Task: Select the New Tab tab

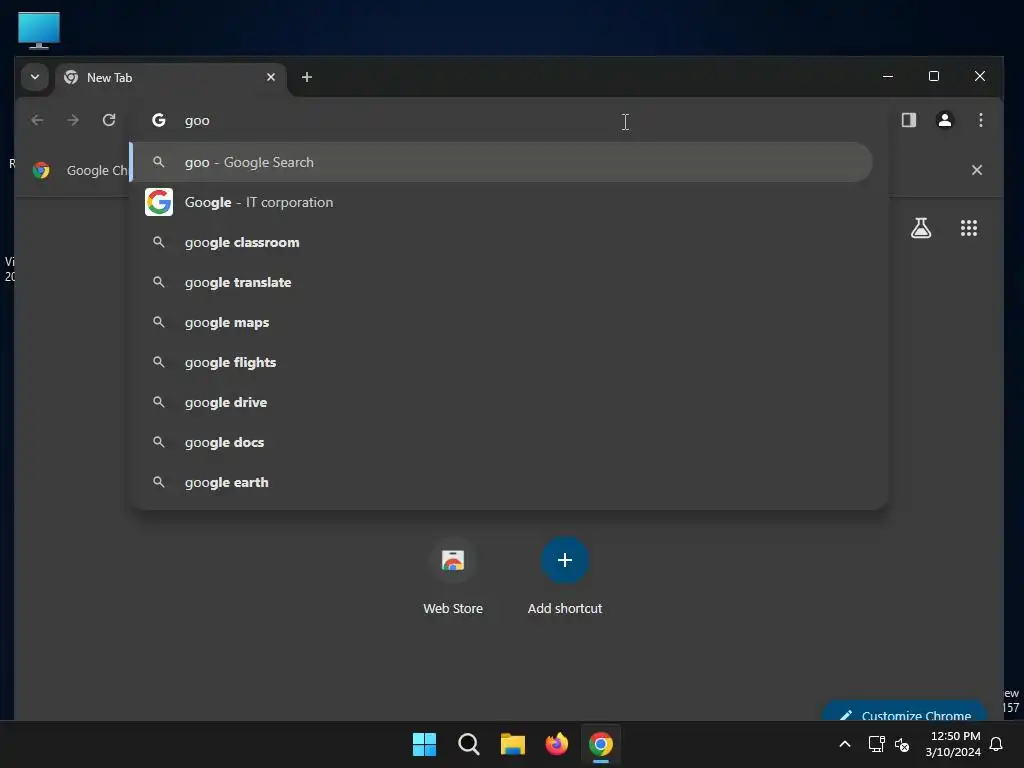Action: coord(171,78)
